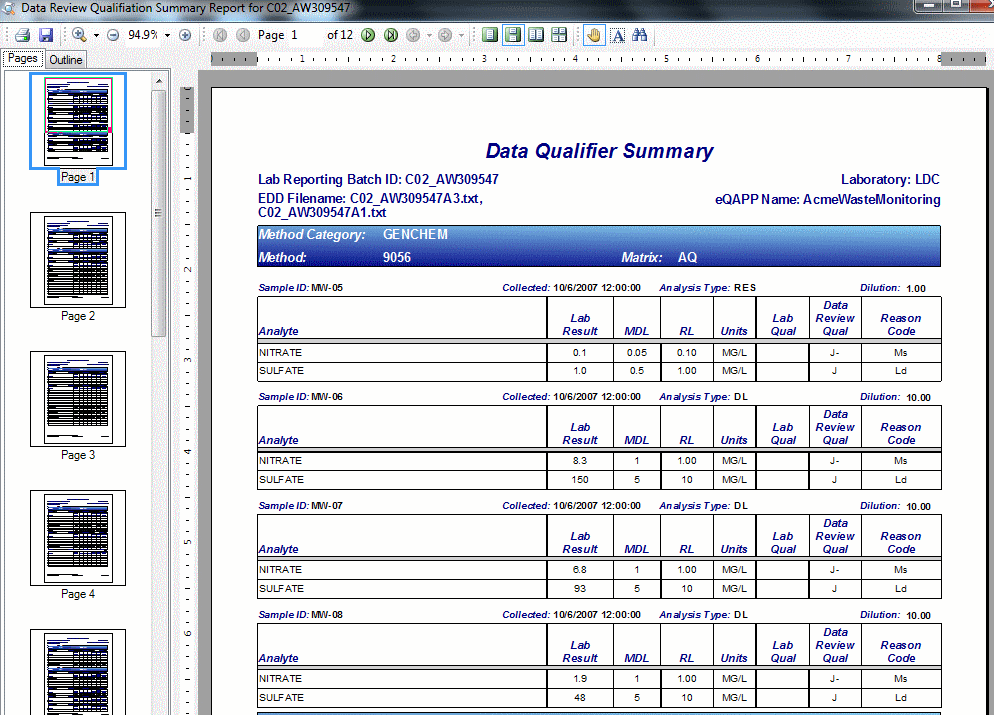The height and width of the screenshot is (715, 994).
Task: Go to the next page
Action: click(368, 35)
